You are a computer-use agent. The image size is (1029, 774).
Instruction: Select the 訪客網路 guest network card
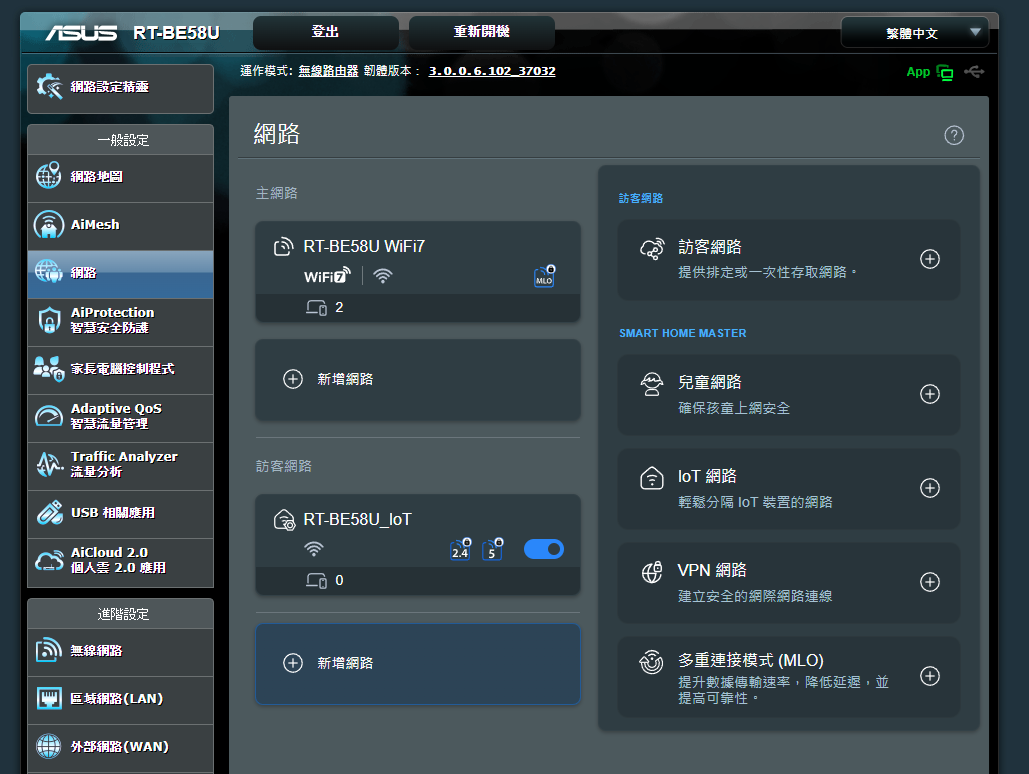(788, 259)
